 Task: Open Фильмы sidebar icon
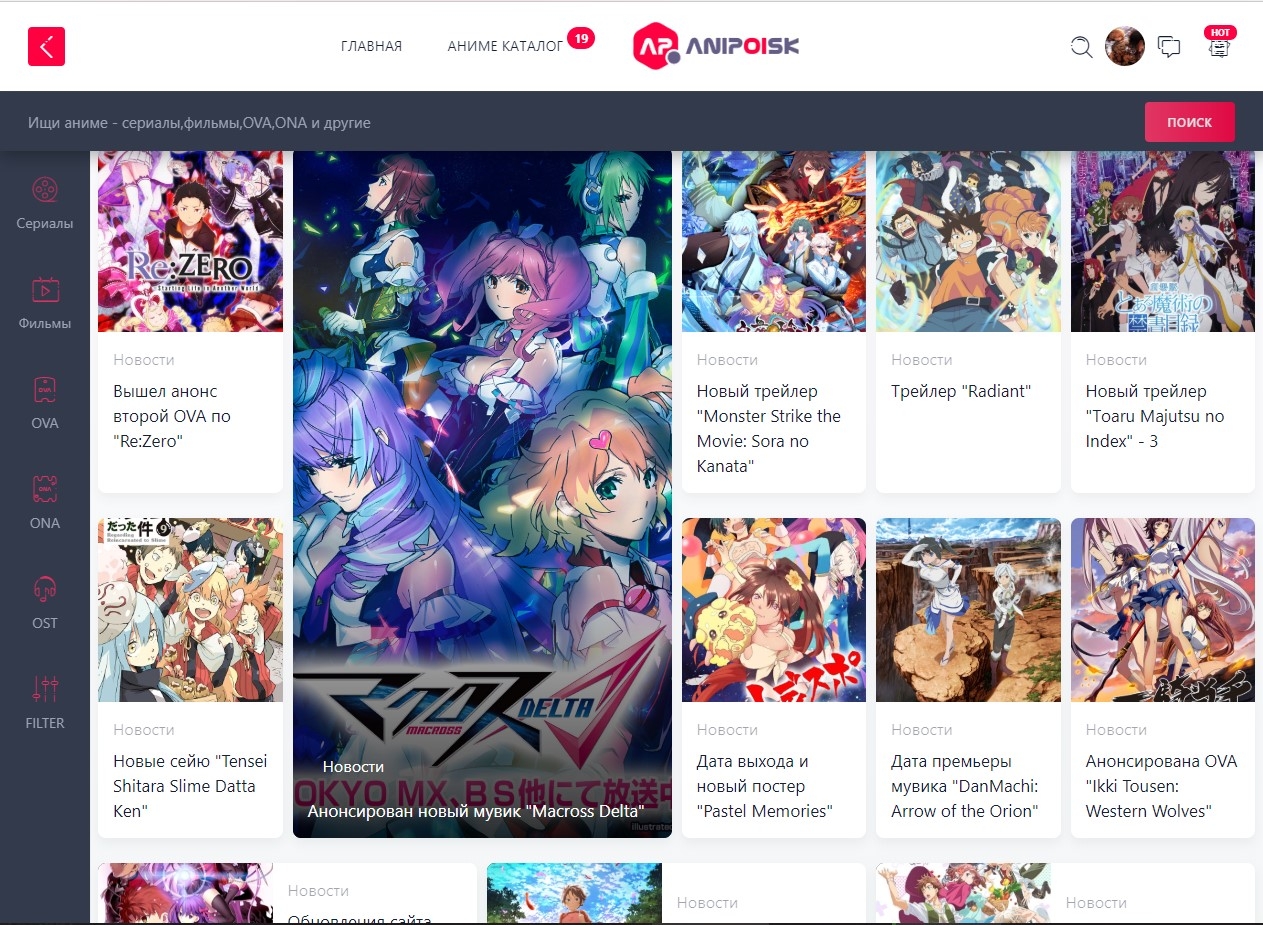[x=45, y=289]
